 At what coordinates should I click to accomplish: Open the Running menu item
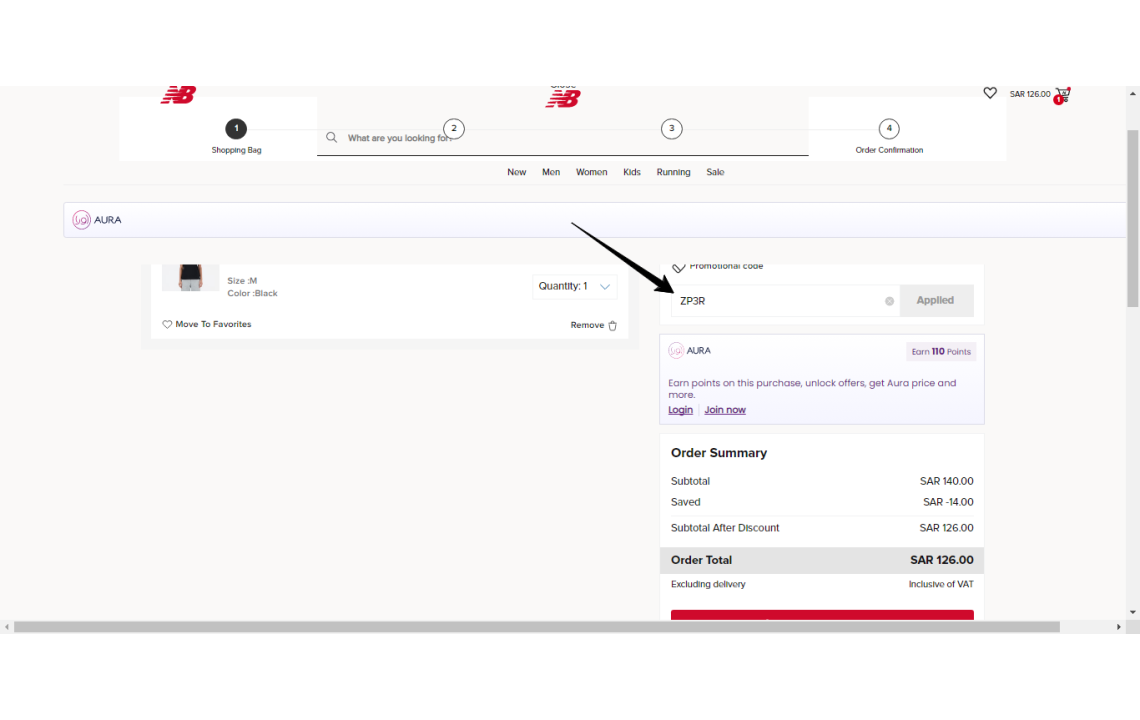coord(673,172)
